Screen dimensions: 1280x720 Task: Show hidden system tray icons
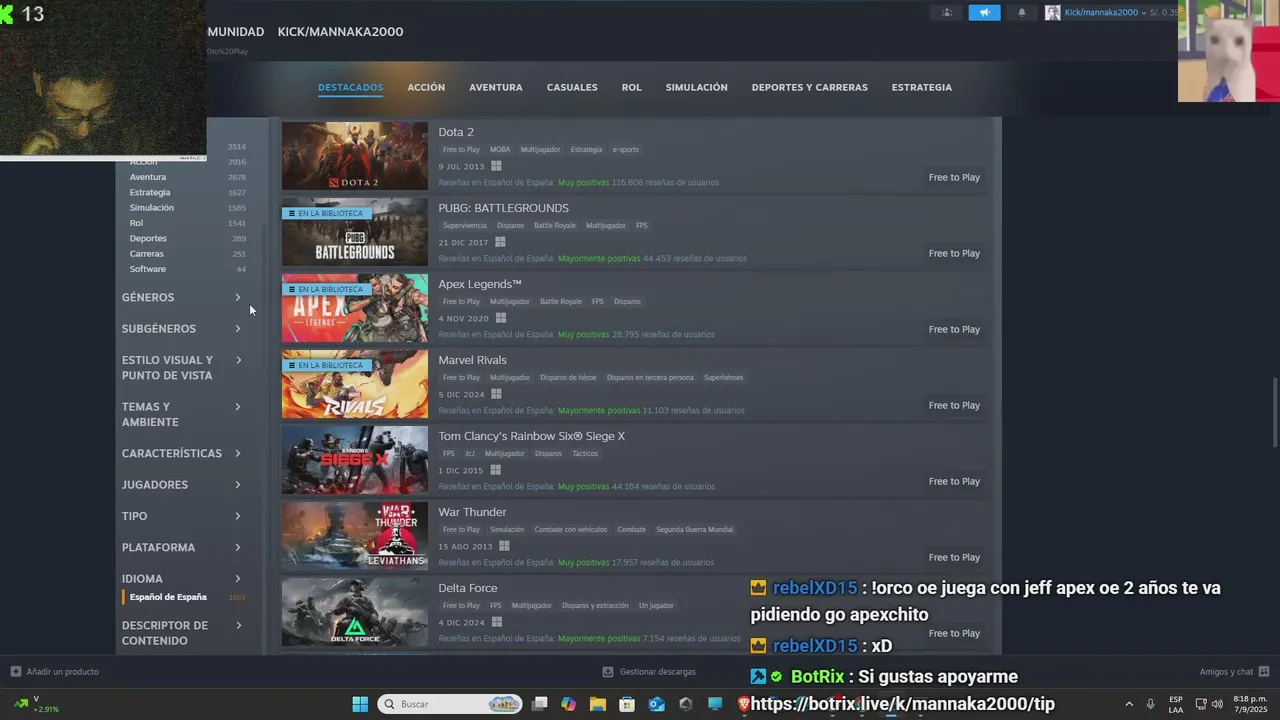click(1129, 704)
